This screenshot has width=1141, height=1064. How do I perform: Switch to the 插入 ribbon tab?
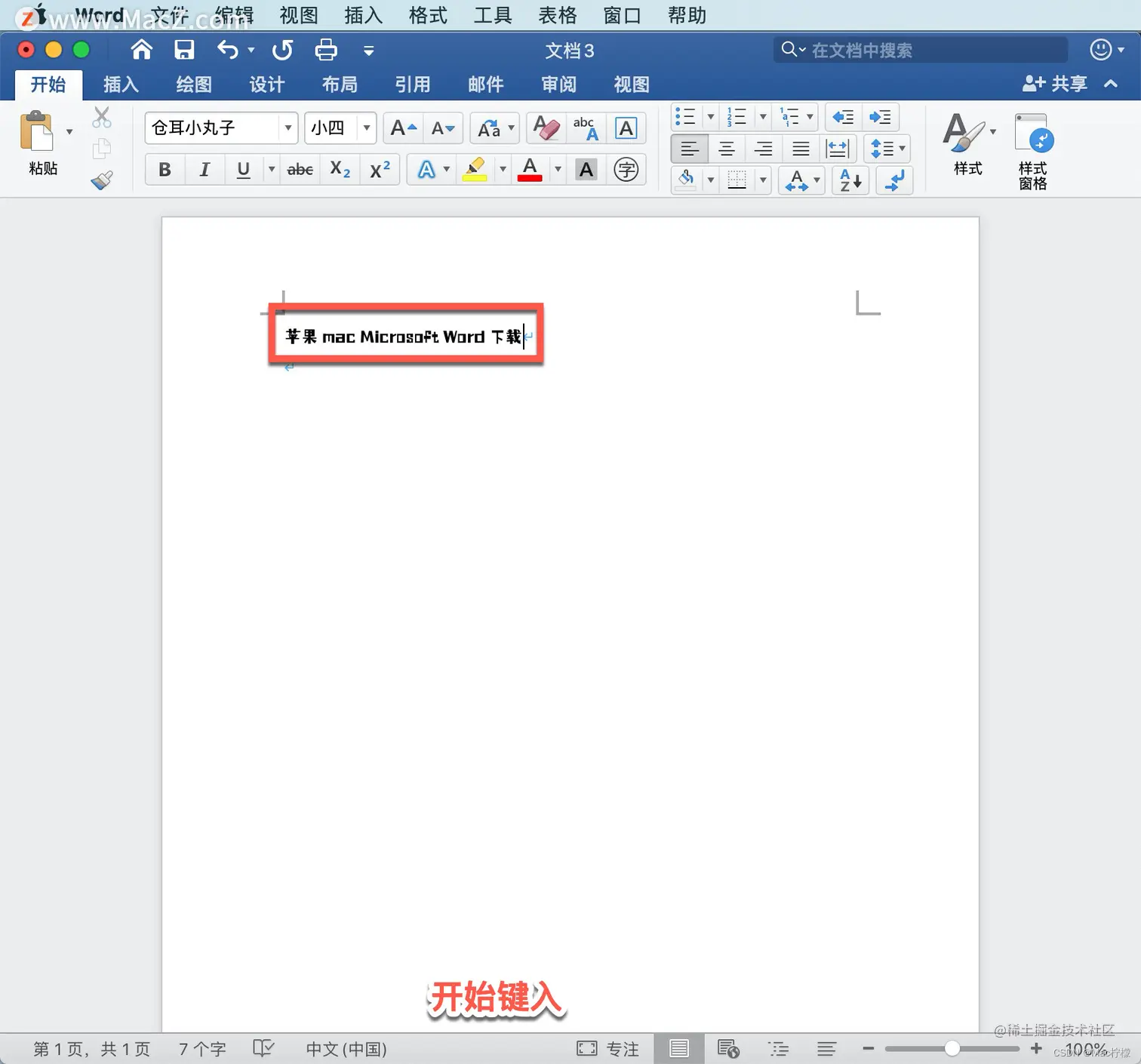click(x=121, y=85)
